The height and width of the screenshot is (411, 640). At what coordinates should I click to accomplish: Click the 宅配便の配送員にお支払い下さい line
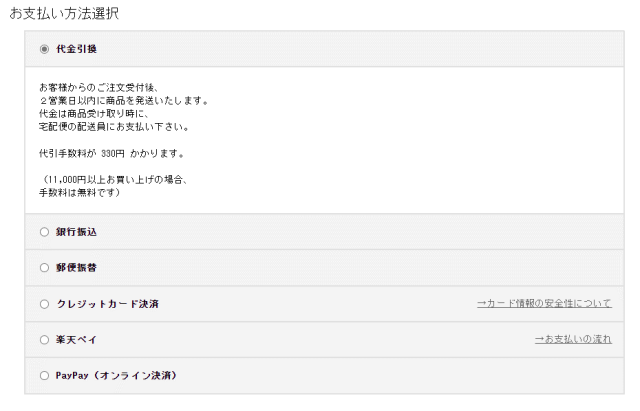pyautogui.click(x=114, y=127)
